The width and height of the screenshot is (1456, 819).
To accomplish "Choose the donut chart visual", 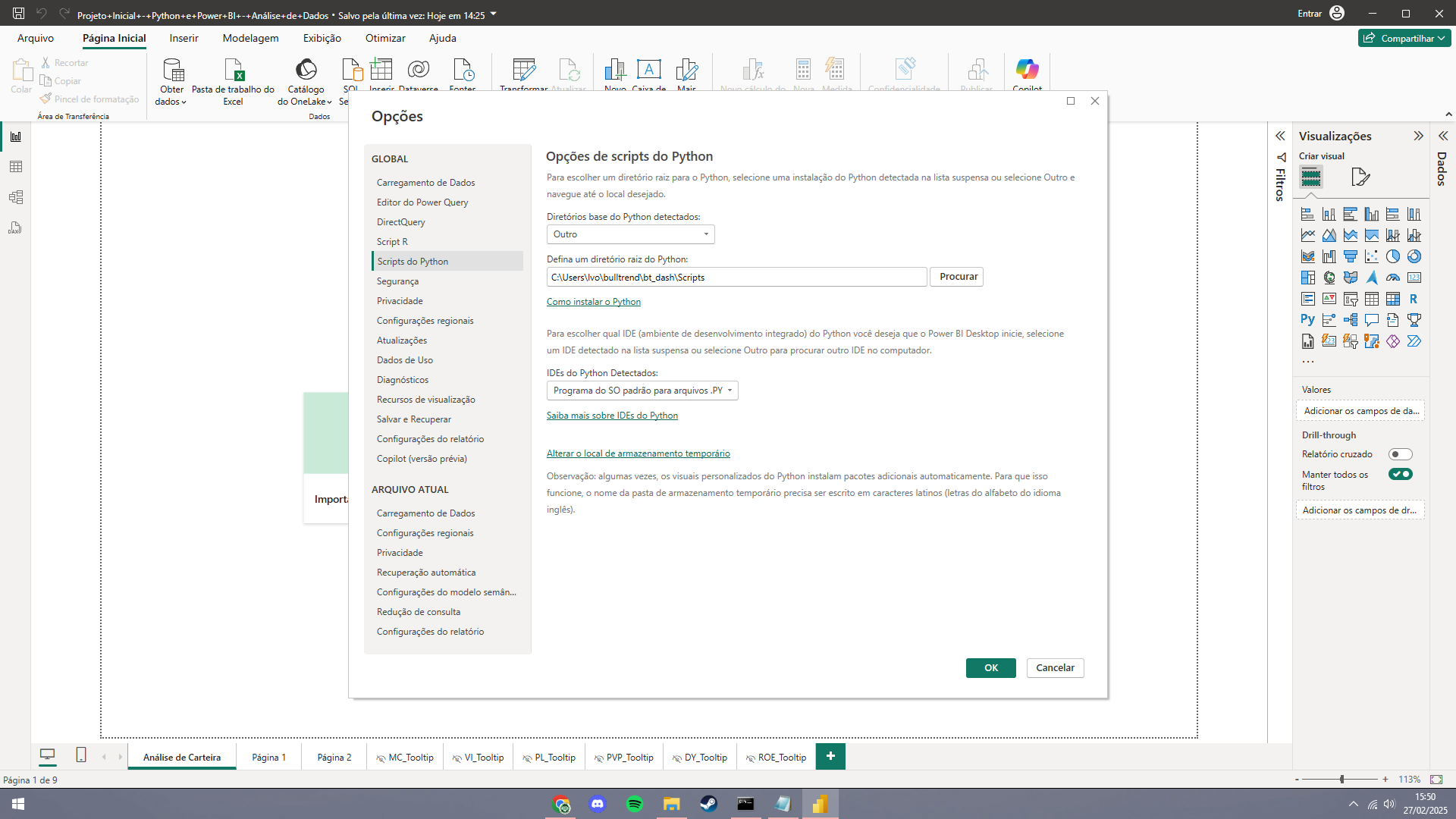I will pyautogui.click(x=1414, y=256).
